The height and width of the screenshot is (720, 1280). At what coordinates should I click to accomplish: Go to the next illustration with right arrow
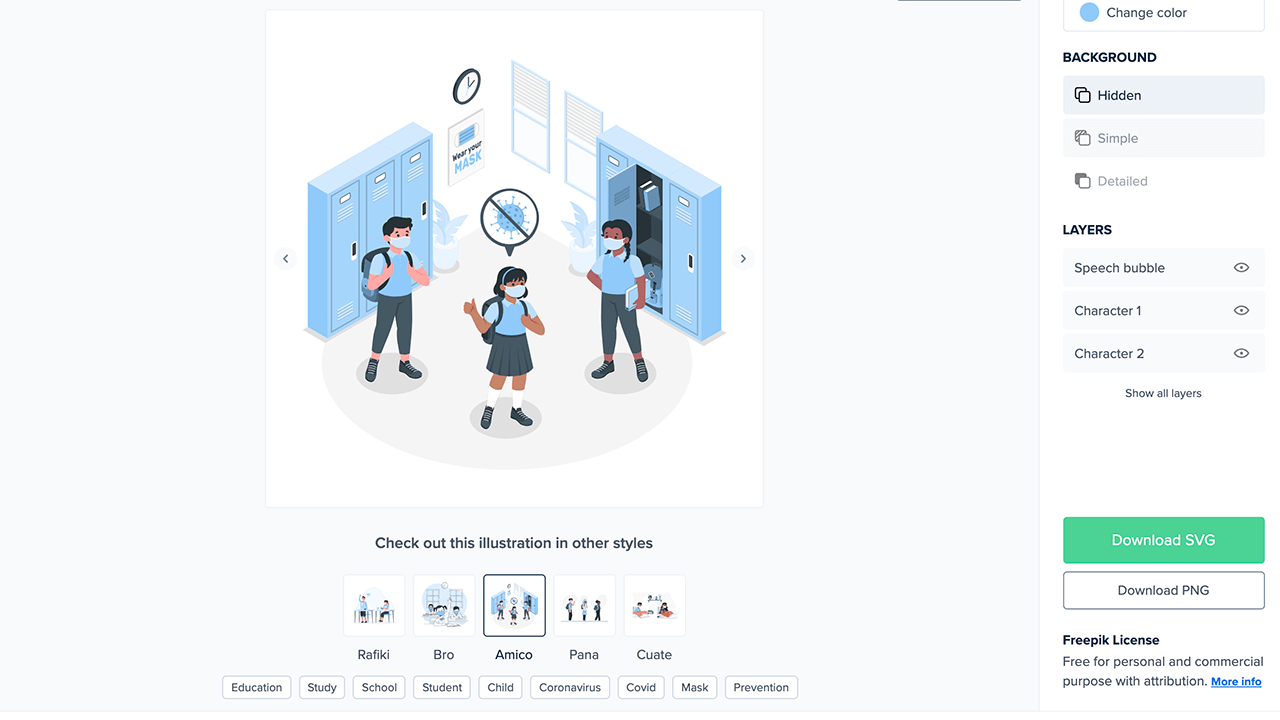[743, 259]
